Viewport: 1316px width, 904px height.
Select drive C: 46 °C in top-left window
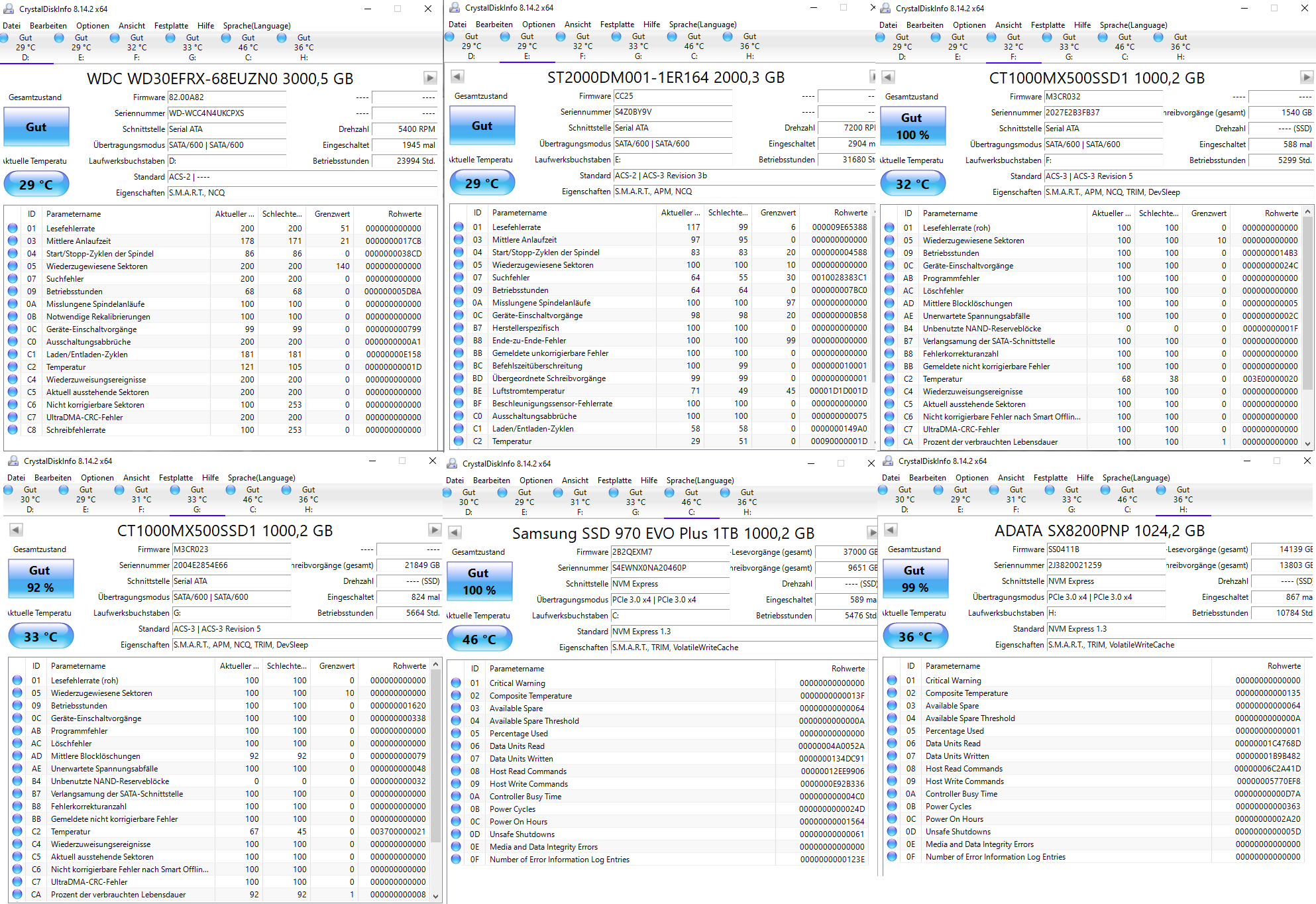(x=248, y=47)
